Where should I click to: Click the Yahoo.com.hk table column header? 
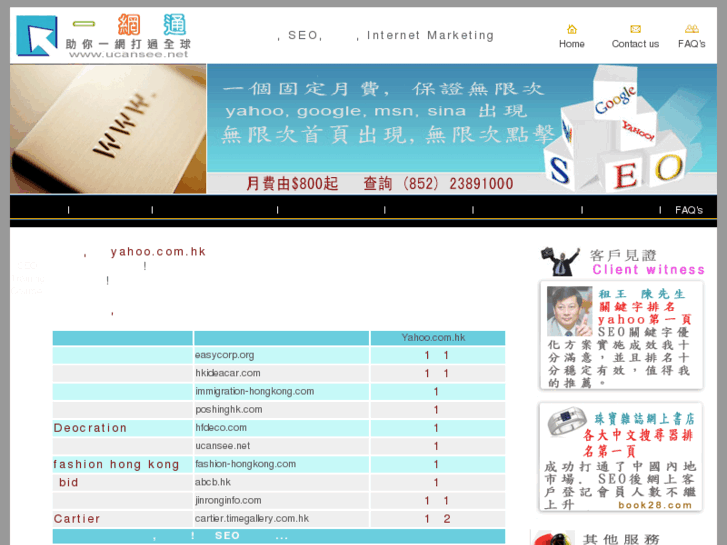pos(437,338)
